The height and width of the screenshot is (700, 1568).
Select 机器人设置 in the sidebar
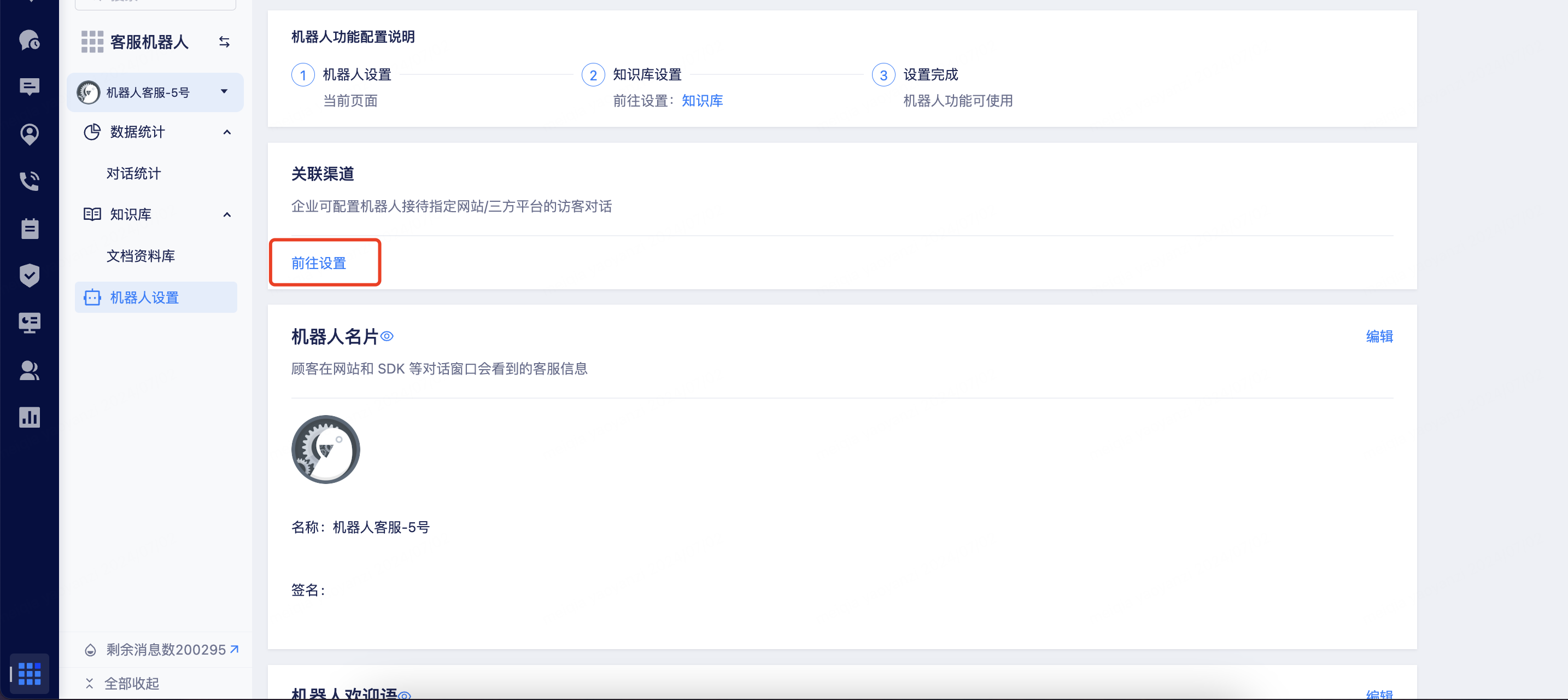[x=156, y=297]
